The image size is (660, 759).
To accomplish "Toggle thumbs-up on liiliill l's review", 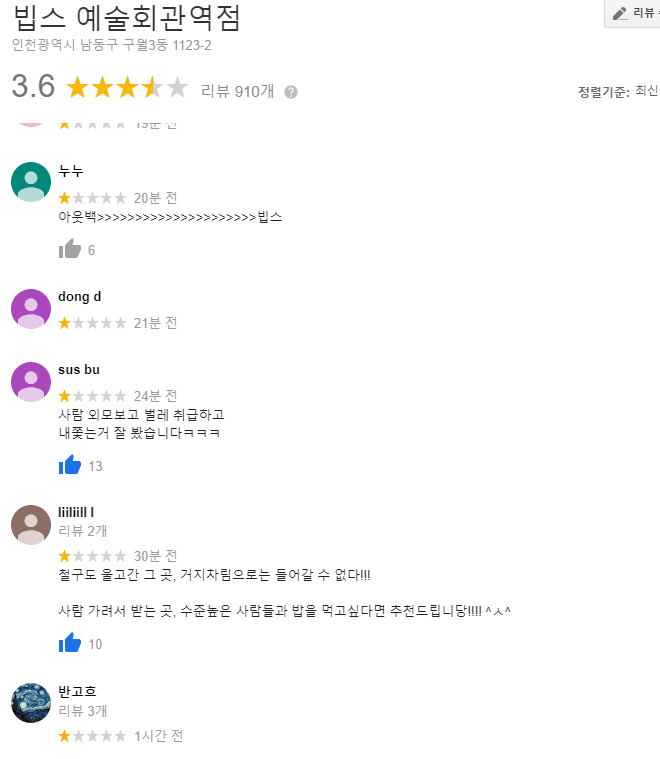I will (x=70, y=644).
